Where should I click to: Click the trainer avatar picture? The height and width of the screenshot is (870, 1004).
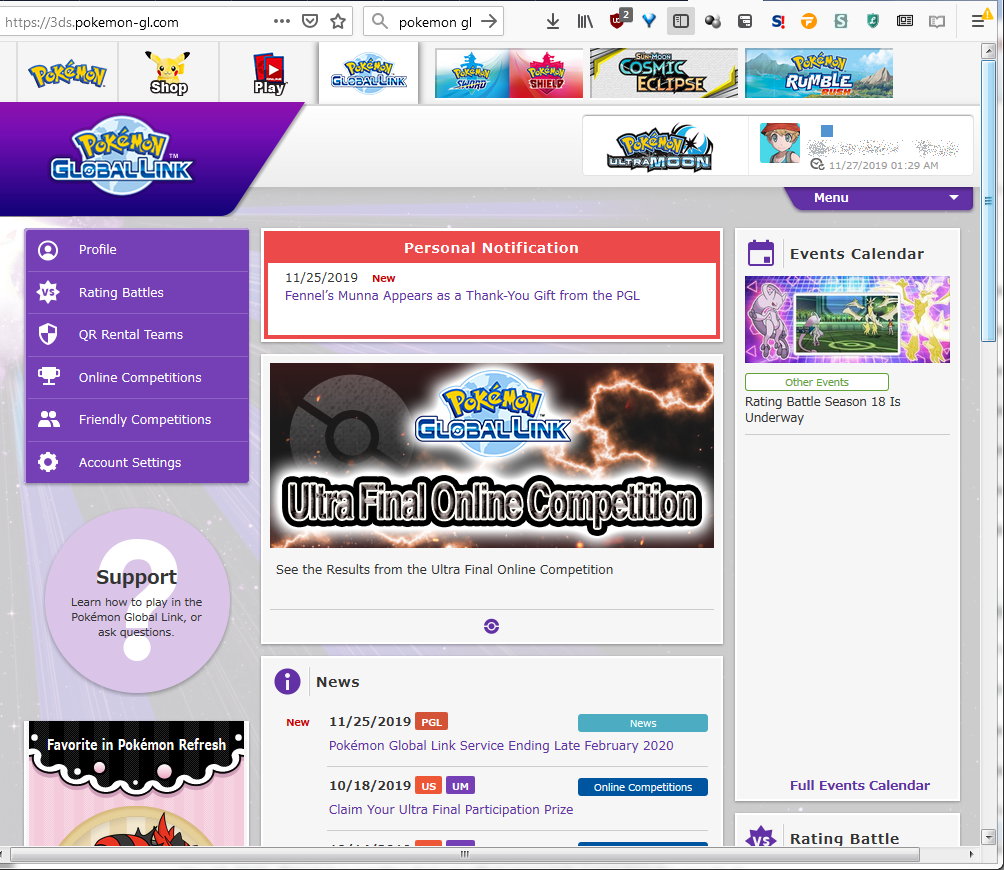pos(780,143)
